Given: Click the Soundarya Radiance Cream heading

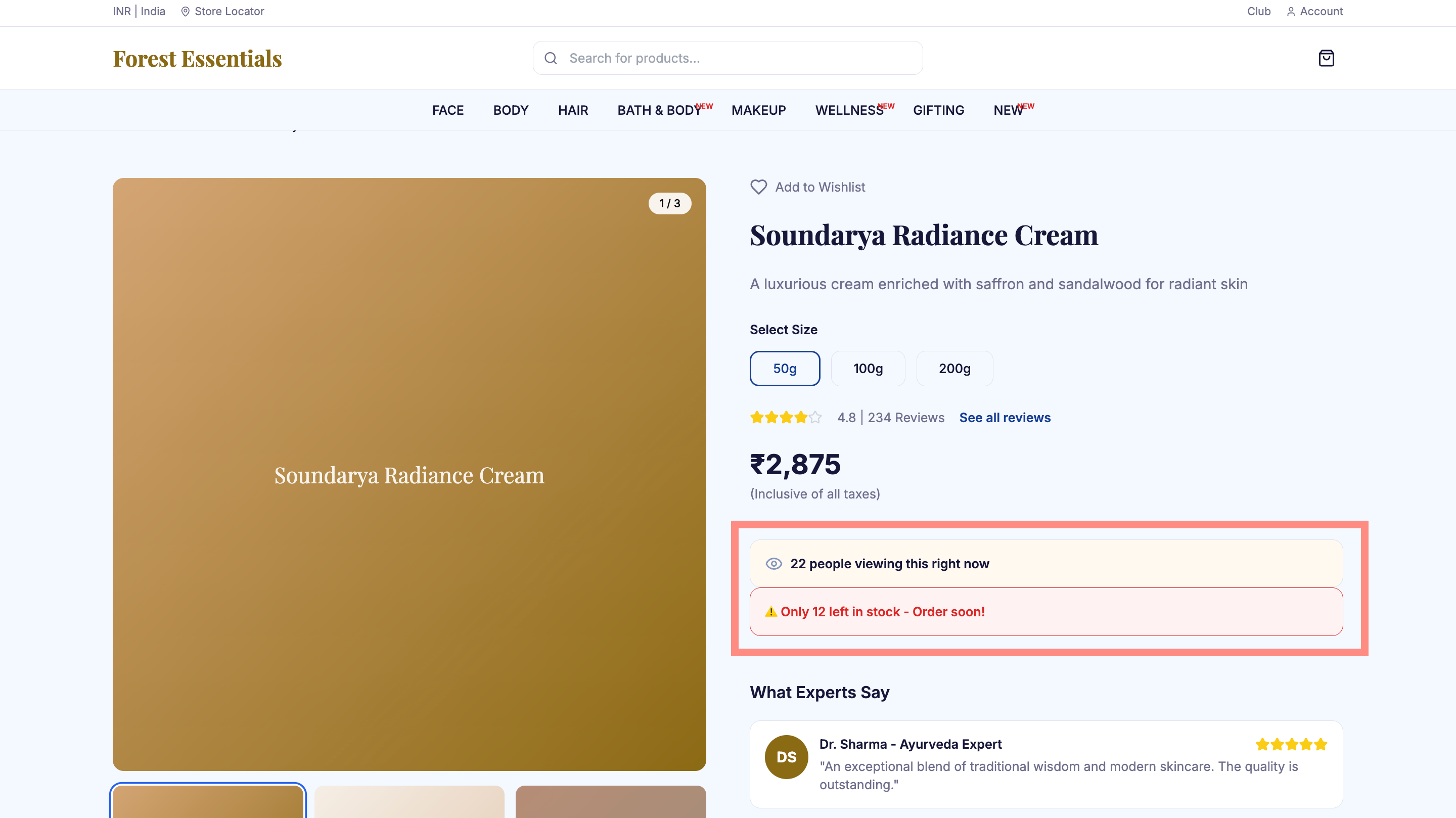Looking at the screenshot, I should click(x=924, y=235).
